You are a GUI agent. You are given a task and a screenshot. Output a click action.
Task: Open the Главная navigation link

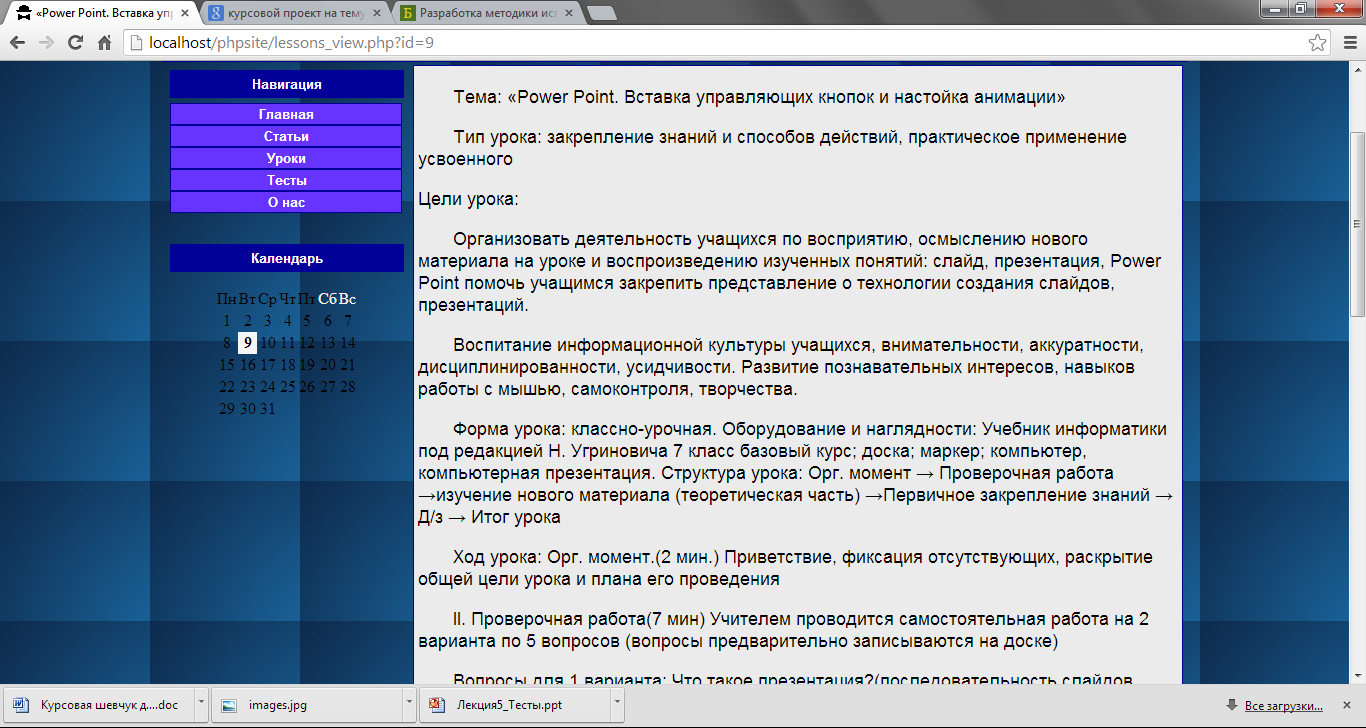click(x=286, y=114)
